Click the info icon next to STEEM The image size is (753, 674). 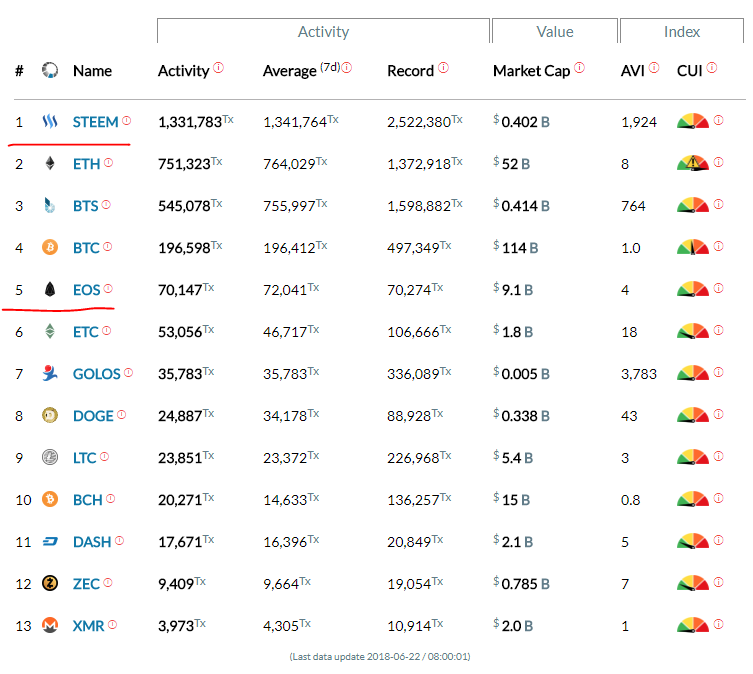point(127,121)
